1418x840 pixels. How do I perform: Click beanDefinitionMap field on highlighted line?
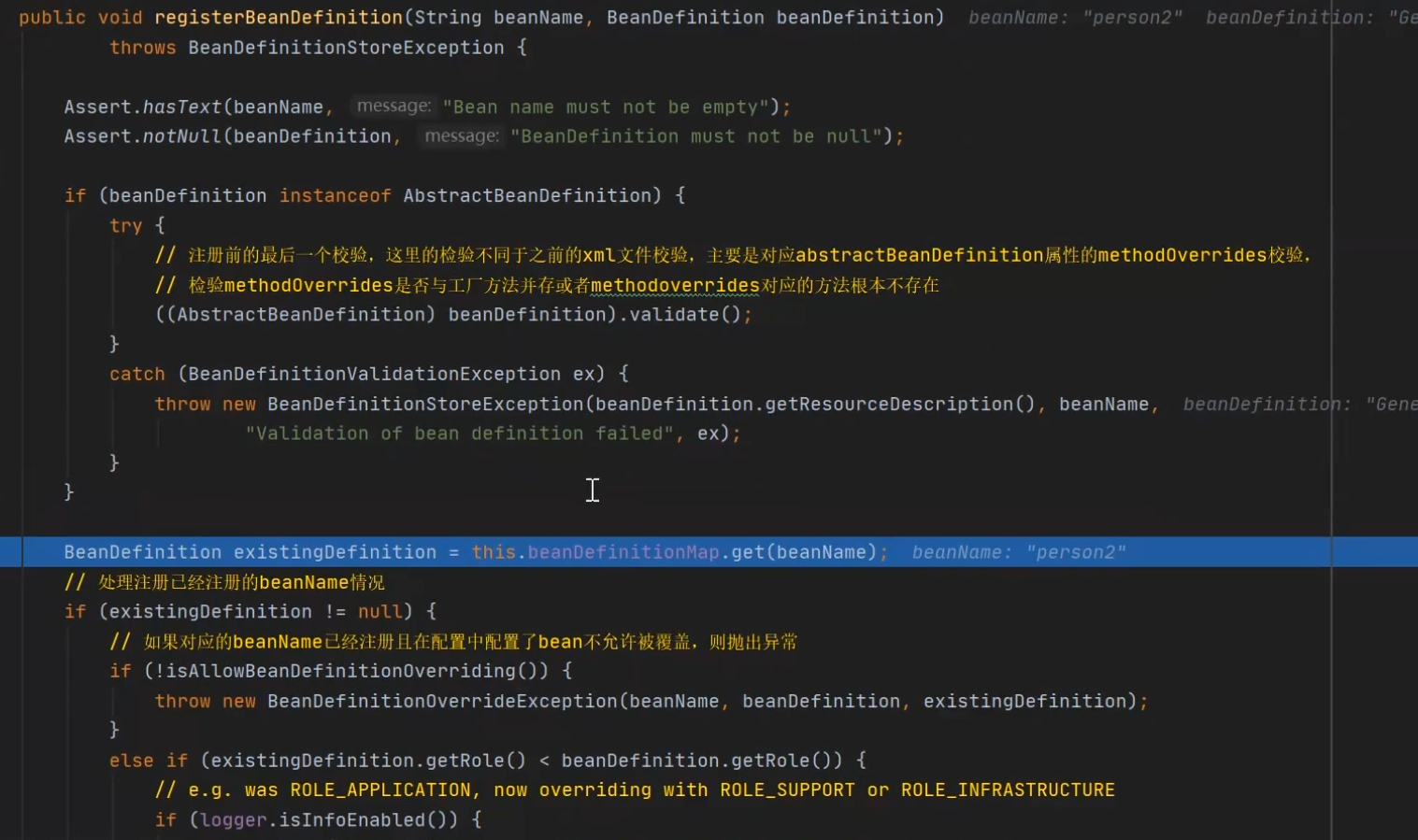pyautogui.click(x=623, y=552)
